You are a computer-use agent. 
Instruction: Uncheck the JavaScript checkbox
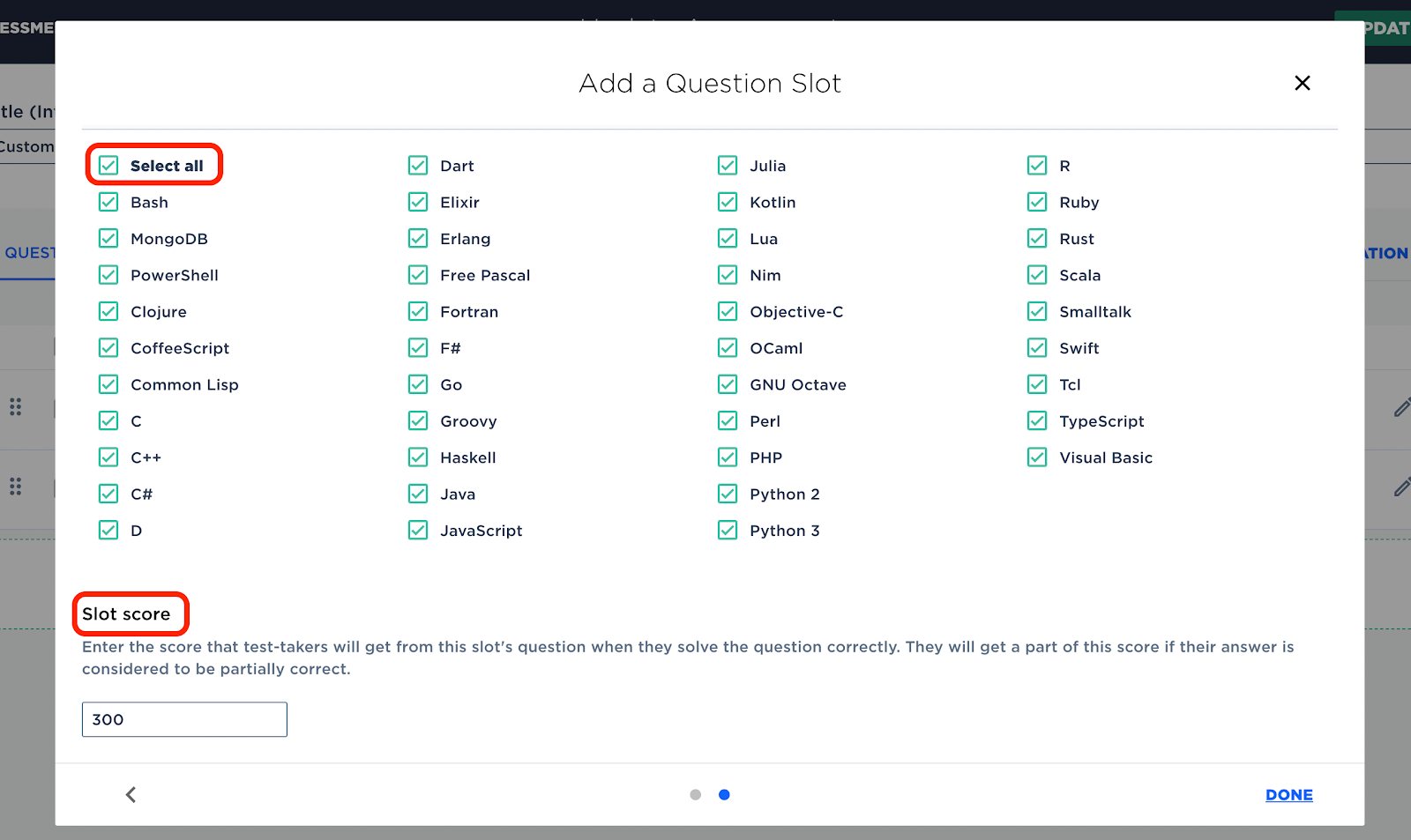click(418, 531)
